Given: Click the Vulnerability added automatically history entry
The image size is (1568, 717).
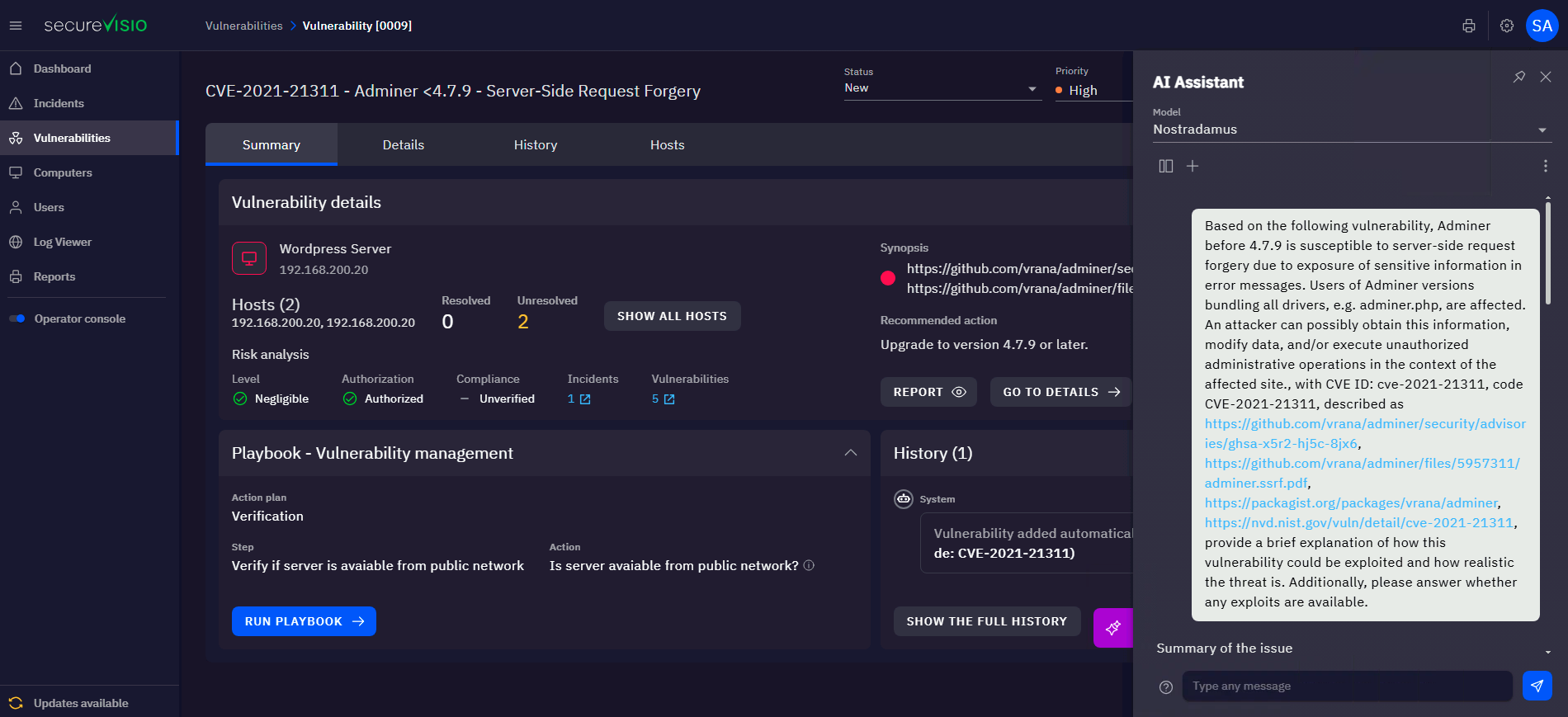Looking at the screenshot, I should point(1027,543).
